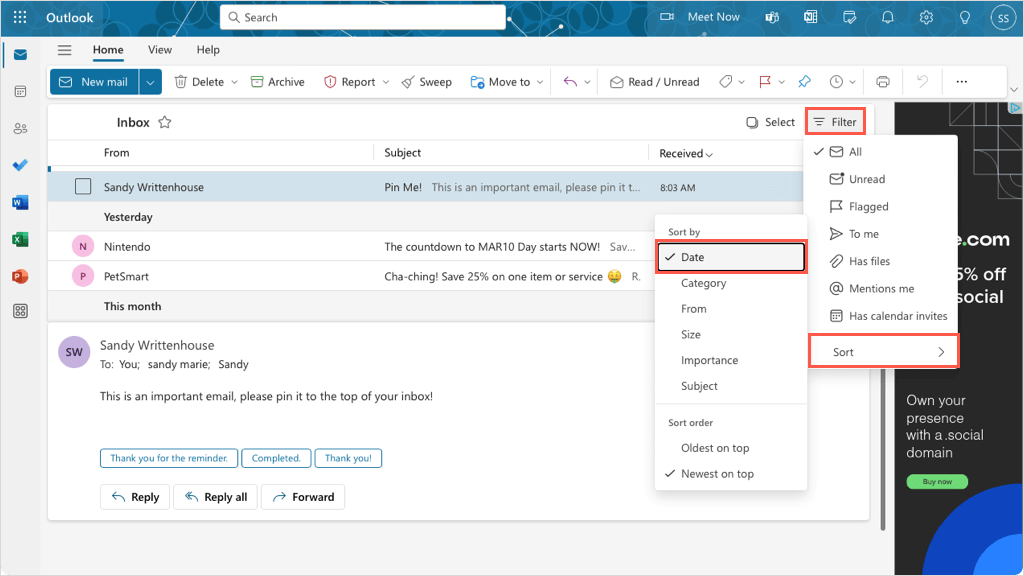Open the Calendar icon in left sidebar
1024x576 pixels.
(20, 91)
